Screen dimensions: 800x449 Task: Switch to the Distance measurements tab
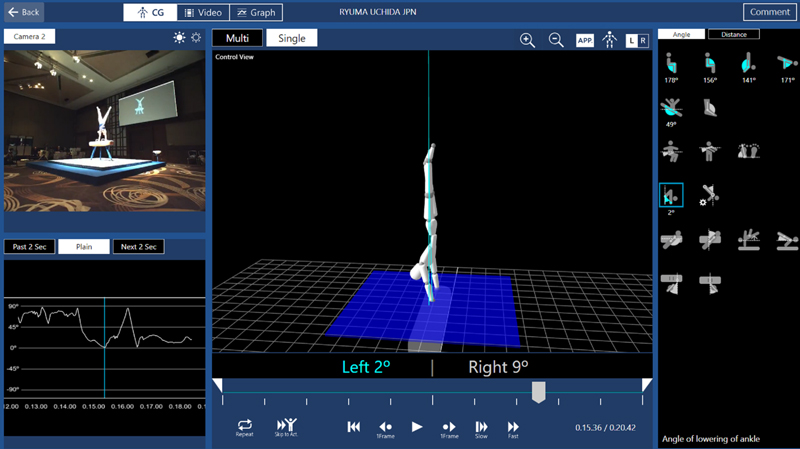(733, 34)
